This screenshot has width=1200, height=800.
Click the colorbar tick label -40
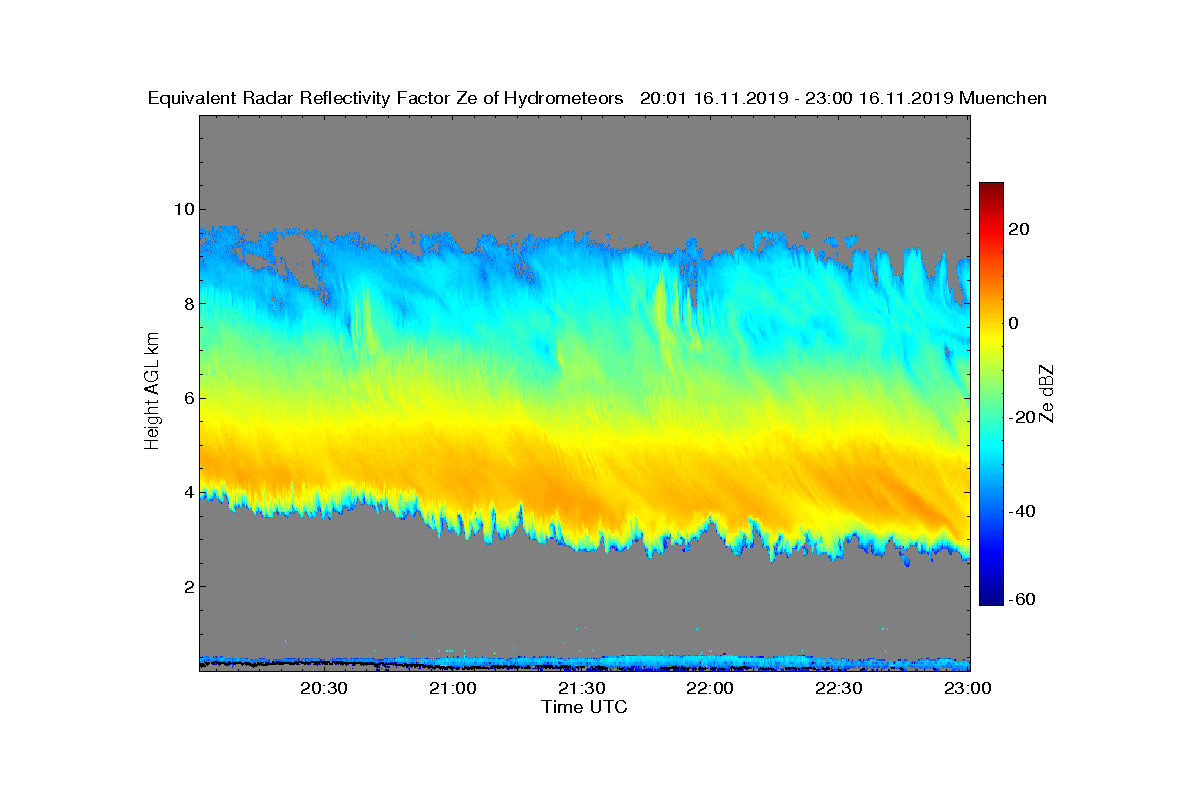coord(1022,511)
